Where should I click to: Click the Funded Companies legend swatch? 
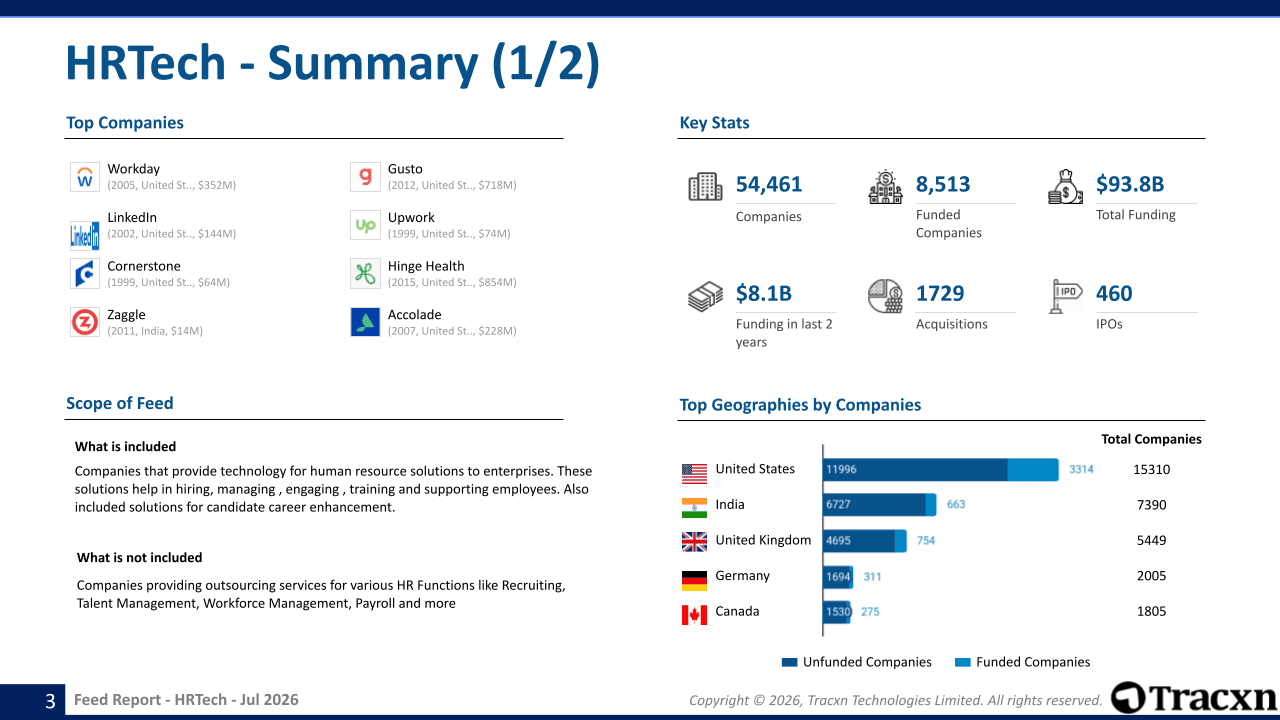tap(963, 662)
